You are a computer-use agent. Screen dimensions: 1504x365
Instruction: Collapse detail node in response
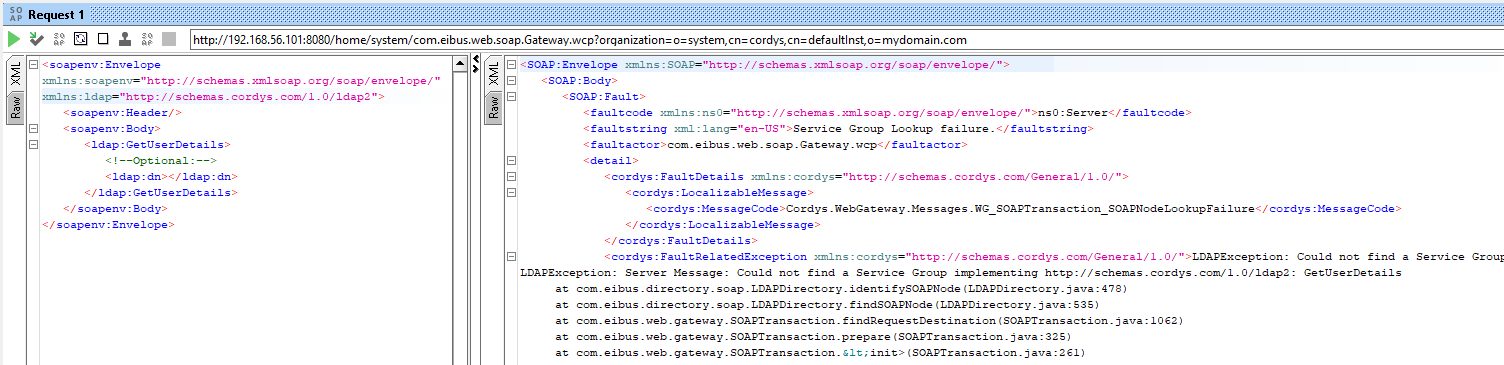(x=512, y=161)
